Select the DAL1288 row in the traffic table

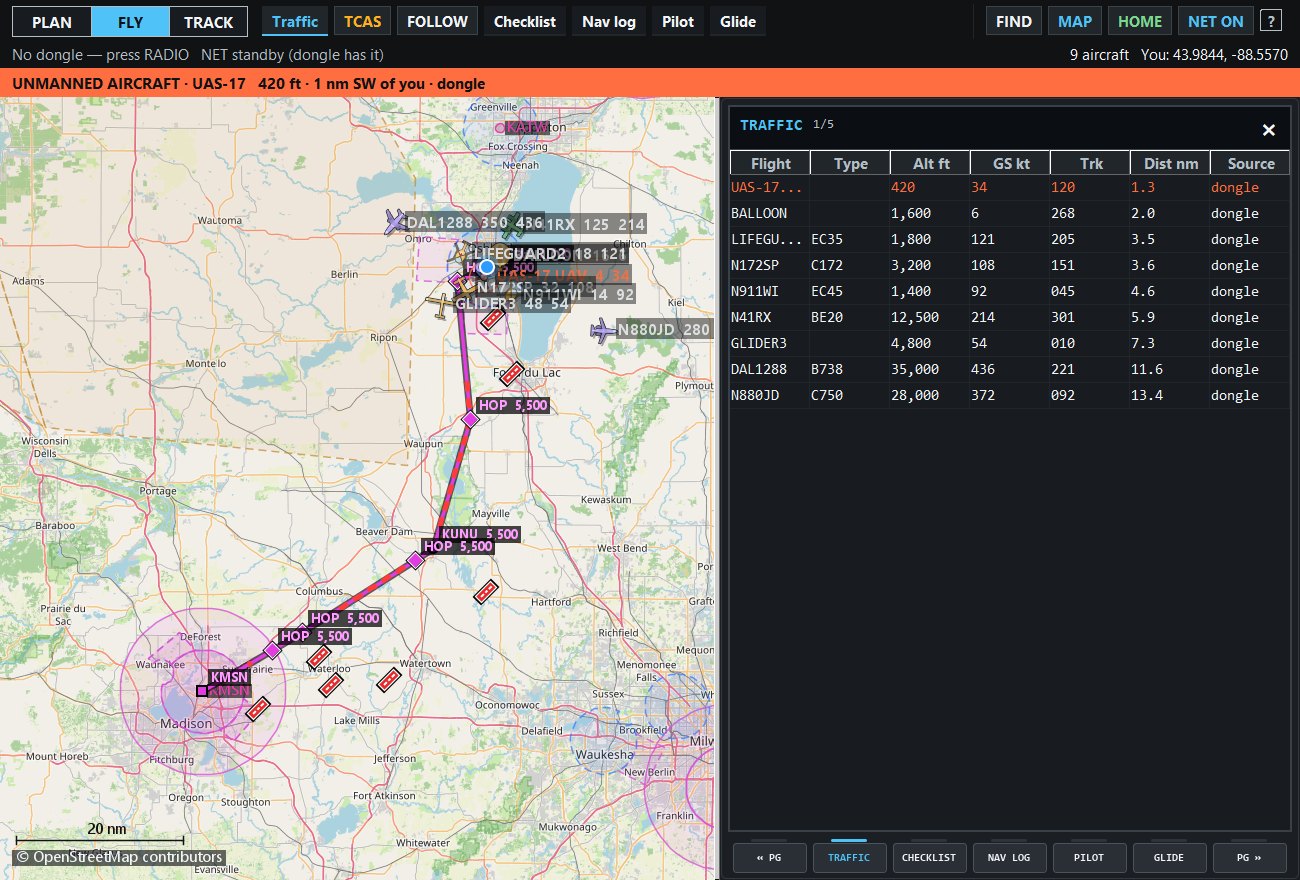pyautogui.click(x=1010, y=369)
